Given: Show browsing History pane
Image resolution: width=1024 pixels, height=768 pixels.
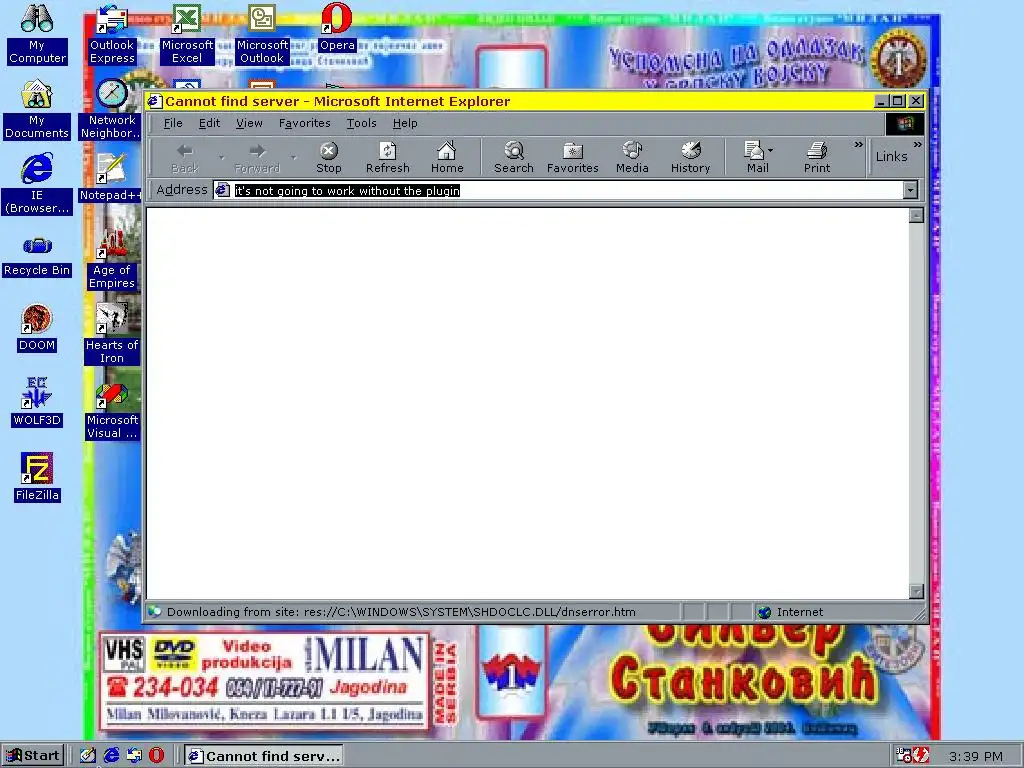Looking at the screenshot, I should click(x=690, y=157).
